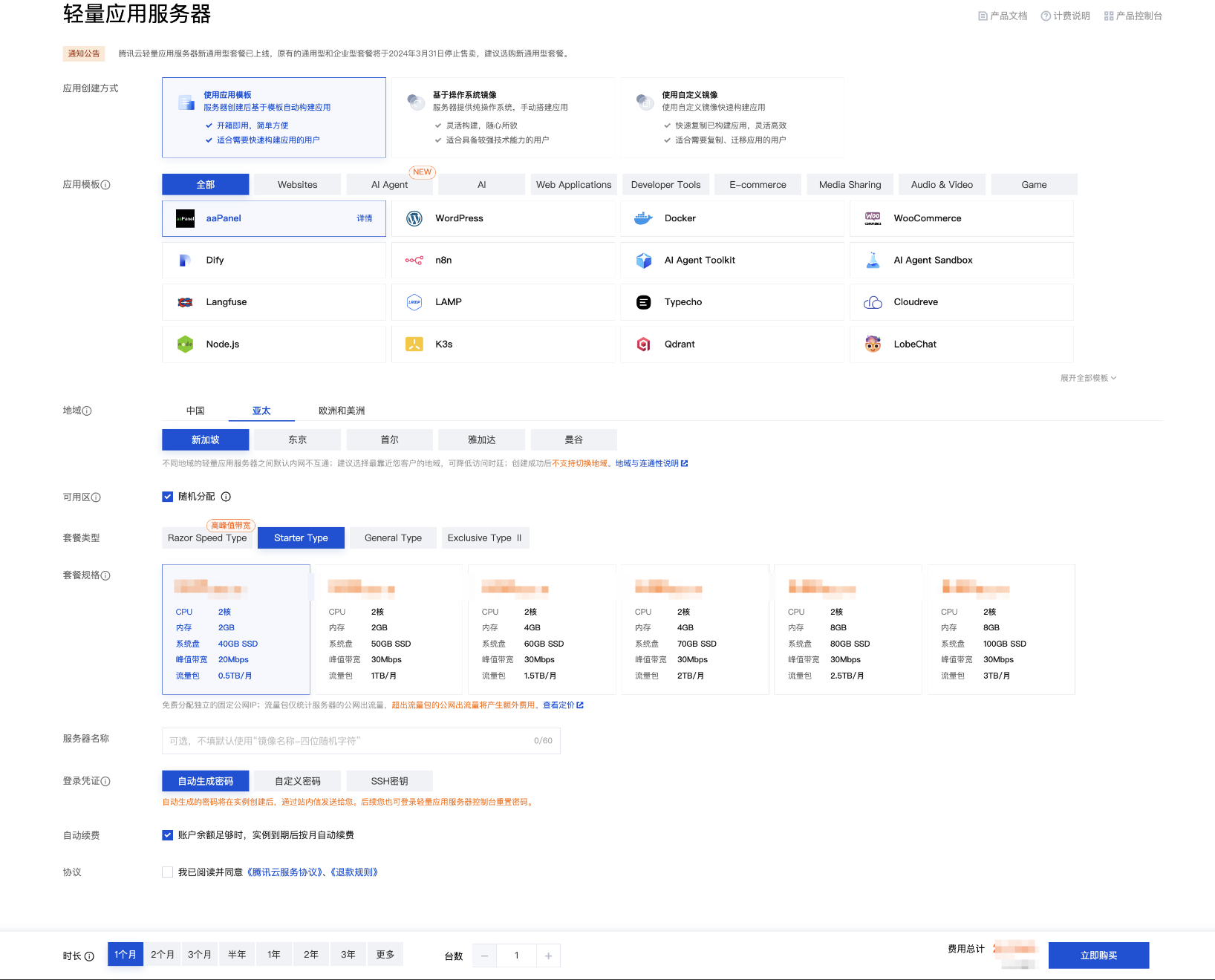Open the 退款规则 refund rules link

click(x=354, y=872)
